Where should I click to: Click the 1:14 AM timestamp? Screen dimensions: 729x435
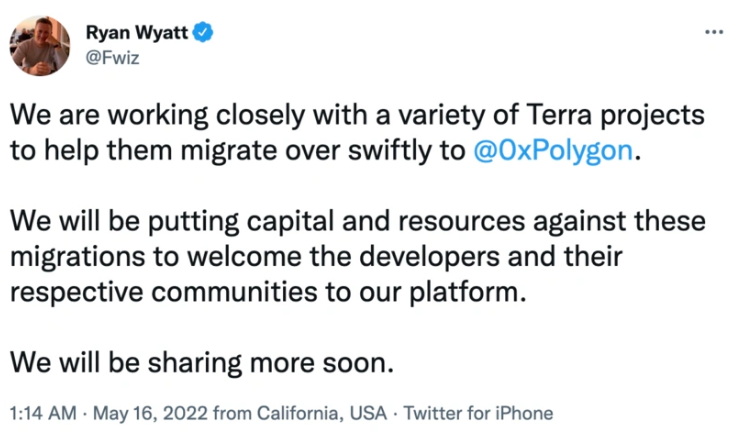click(x=43, y=413)
